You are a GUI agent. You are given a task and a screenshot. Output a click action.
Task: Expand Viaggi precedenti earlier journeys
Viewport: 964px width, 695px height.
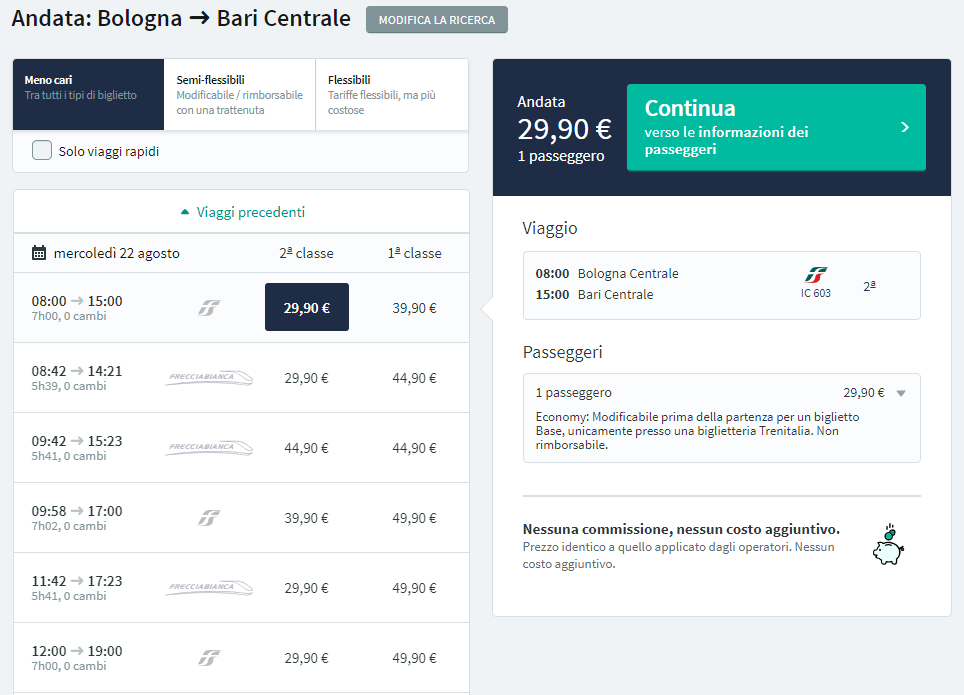tap(243, 212)
